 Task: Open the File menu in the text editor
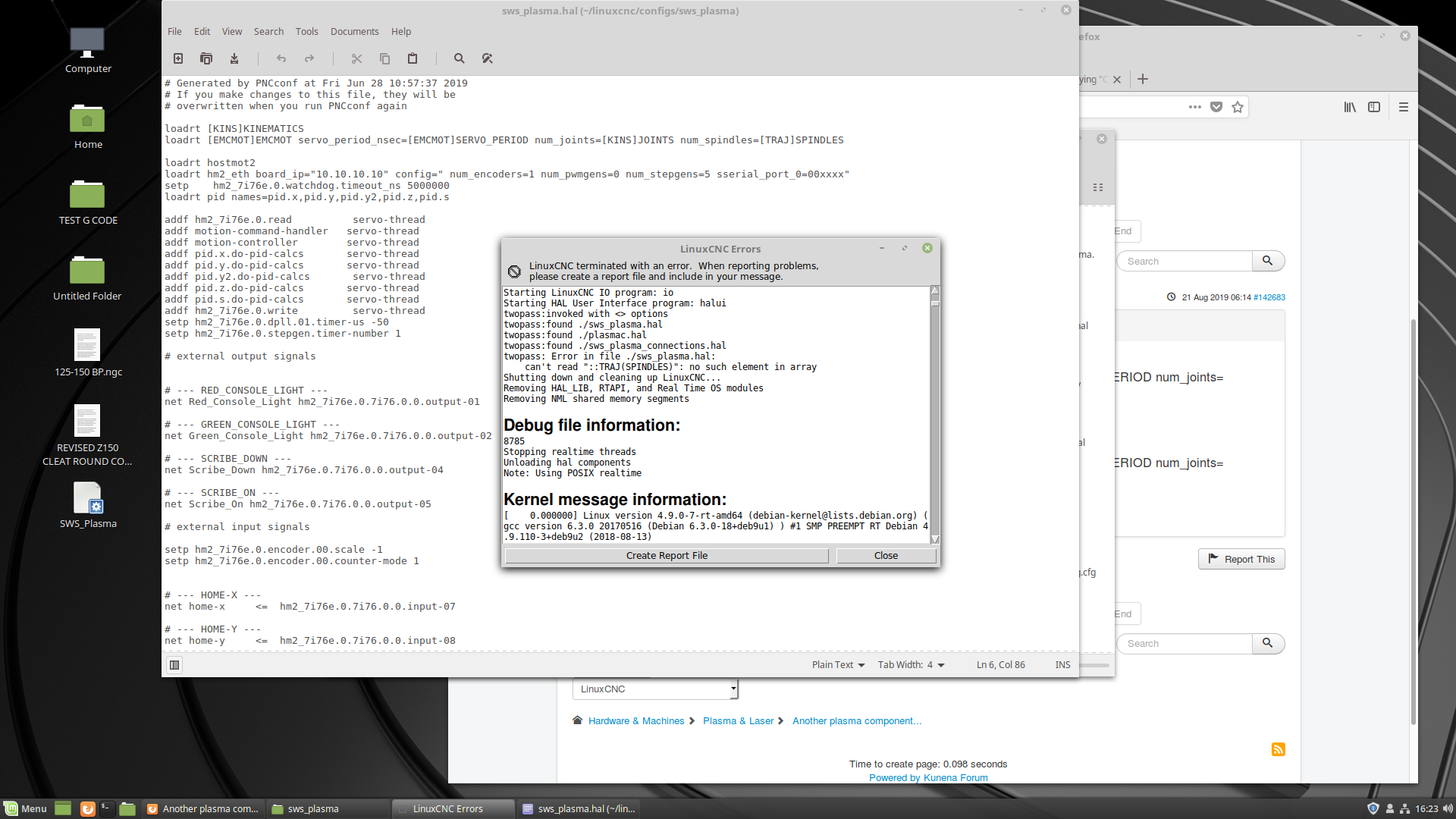click(174, 32)
